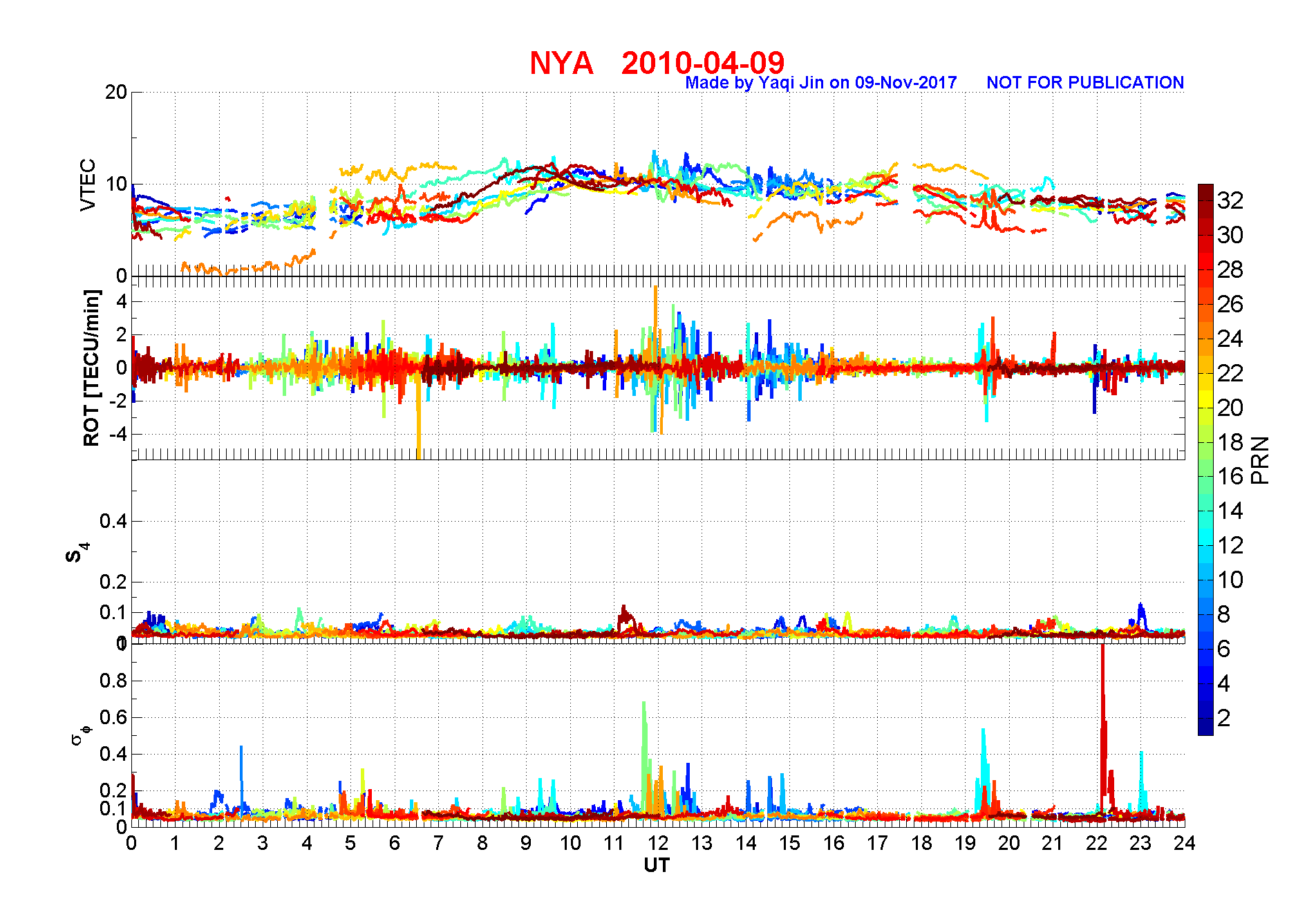
Task: Click the tall red sigma-phi spike near 22 UT
Action: pyautogui.click(x=1103, y=726)
